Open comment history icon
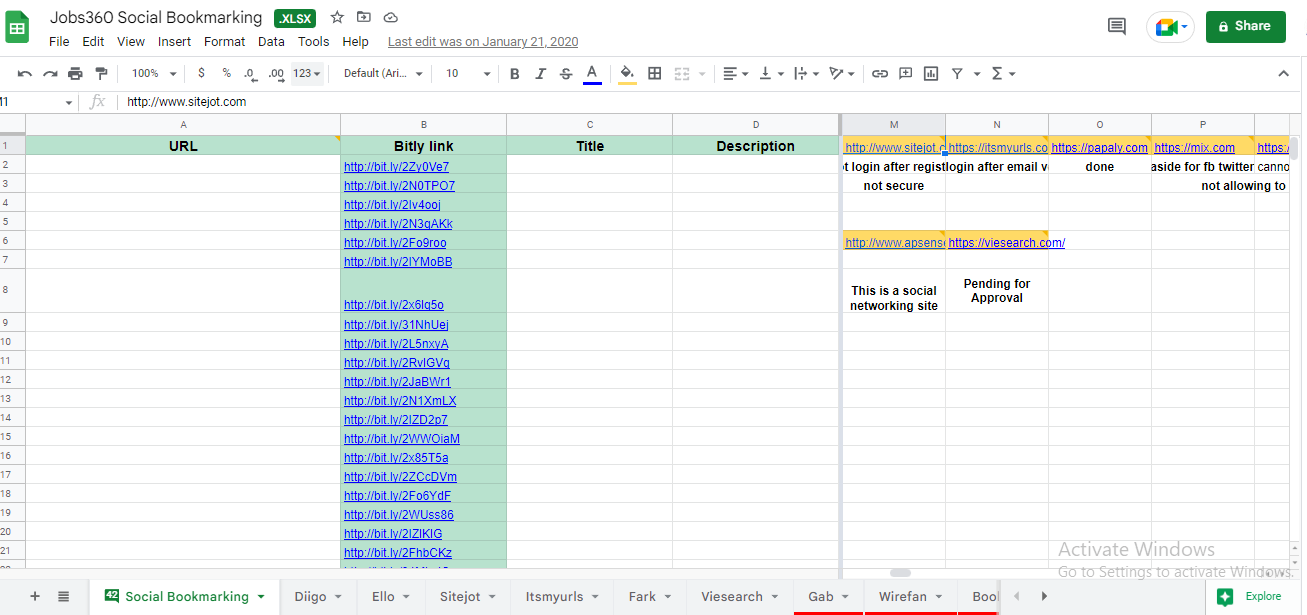Image resolution: width=1307 pixels, height=615 pixels. point(1117,26)
